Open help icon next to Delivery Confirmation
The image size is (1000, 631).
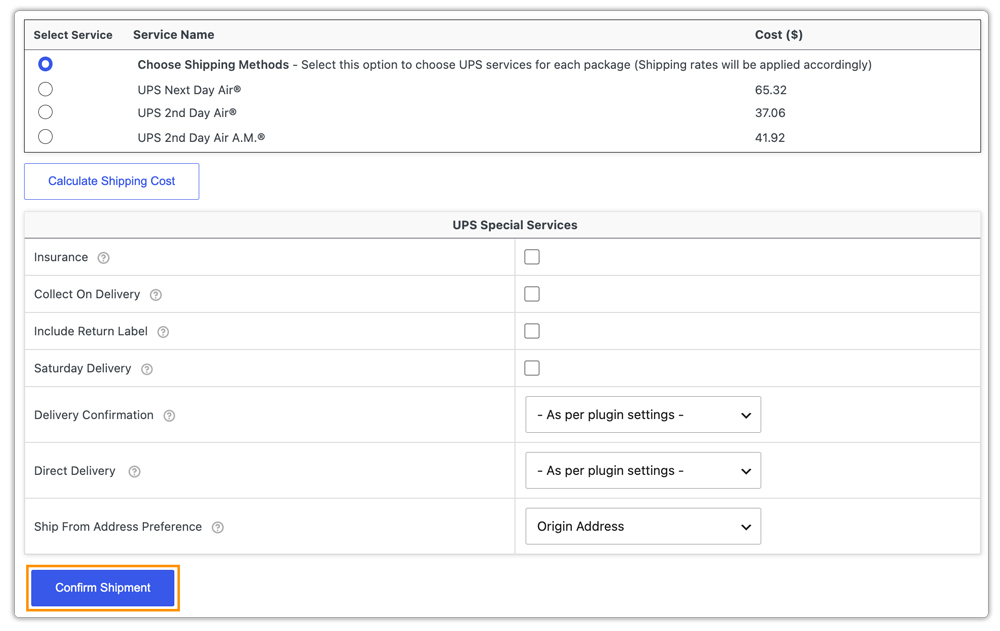(169, 415)
